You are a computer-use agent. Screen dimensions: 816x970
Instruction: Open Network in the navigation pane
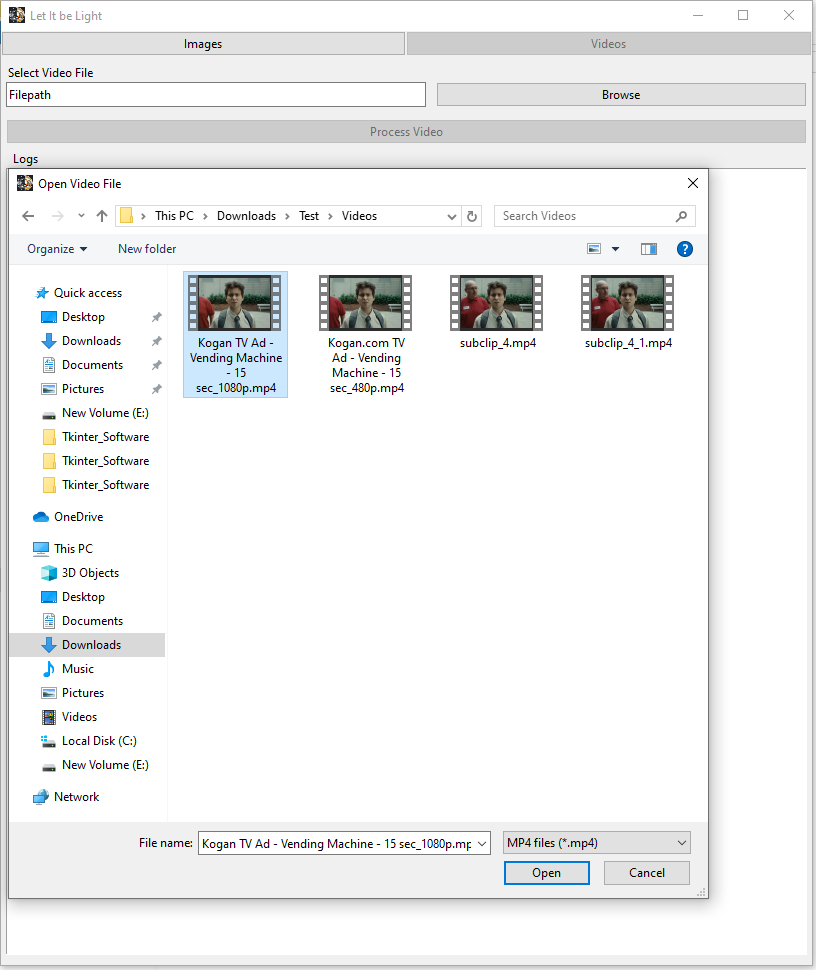[76, 797]
